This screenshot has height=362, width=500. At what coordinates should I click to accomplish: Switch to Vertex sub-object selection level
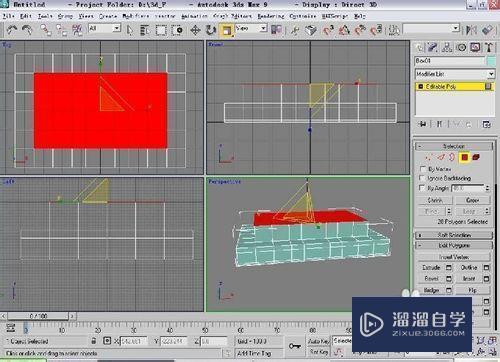click(x=429, y=157)
